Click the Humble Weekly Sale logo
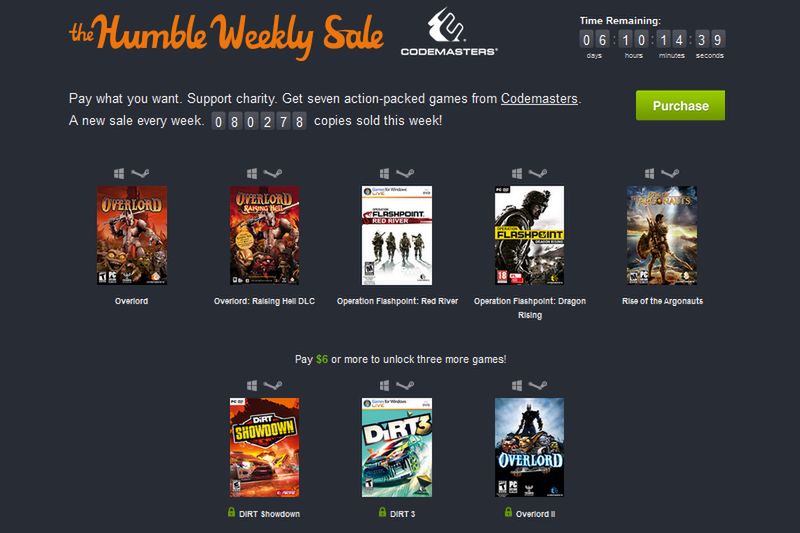This screenshot has height=533, width=800. coord(226,35)
